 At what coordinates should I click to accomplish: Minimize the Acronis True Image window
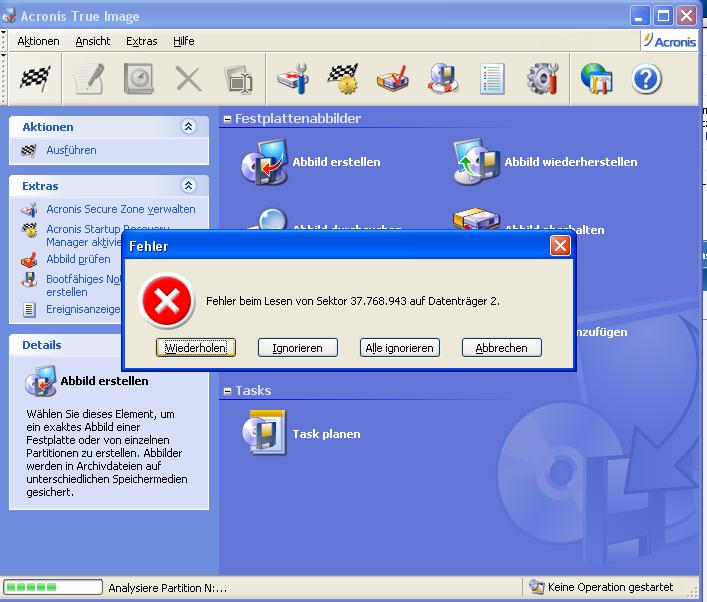tap(639, 16)
